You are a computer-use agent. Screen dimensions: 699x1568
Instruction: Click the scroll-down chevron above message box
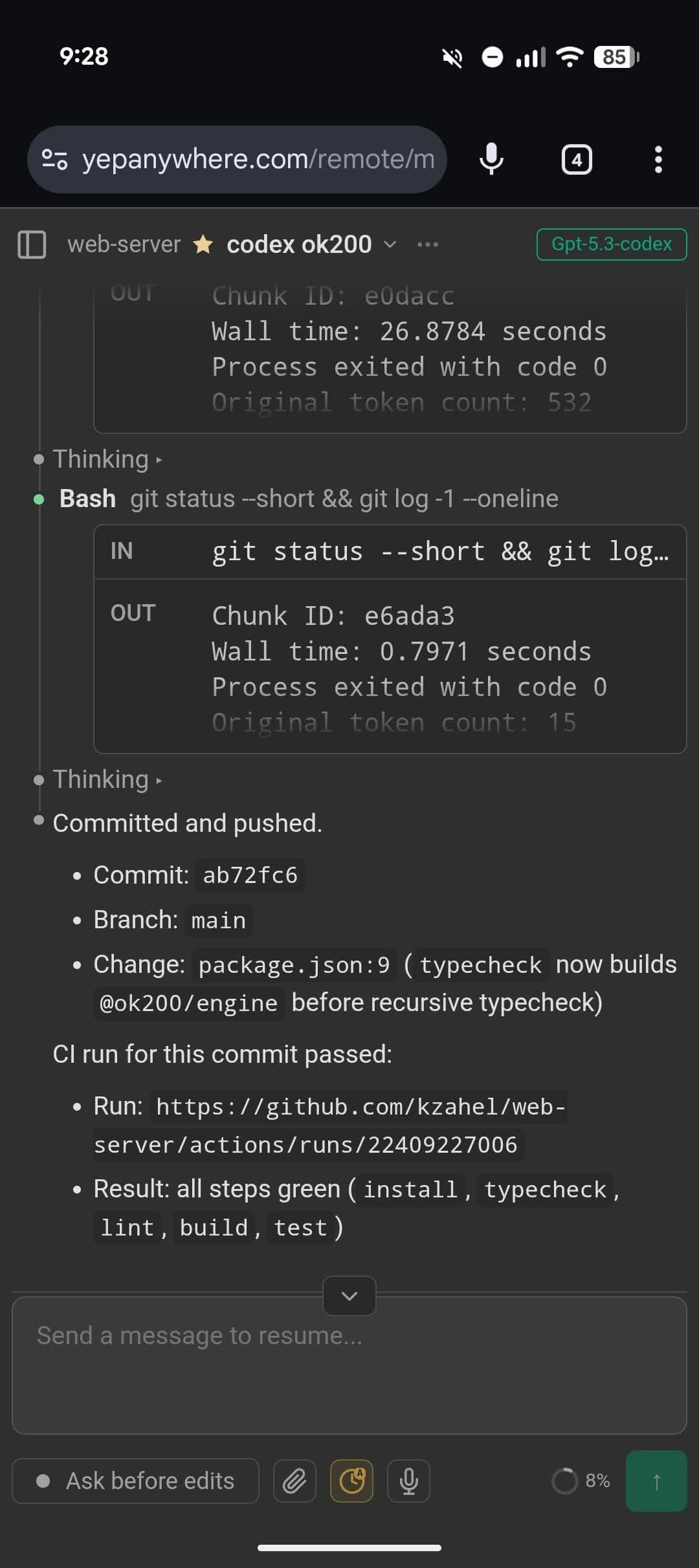click(349, 1296)
